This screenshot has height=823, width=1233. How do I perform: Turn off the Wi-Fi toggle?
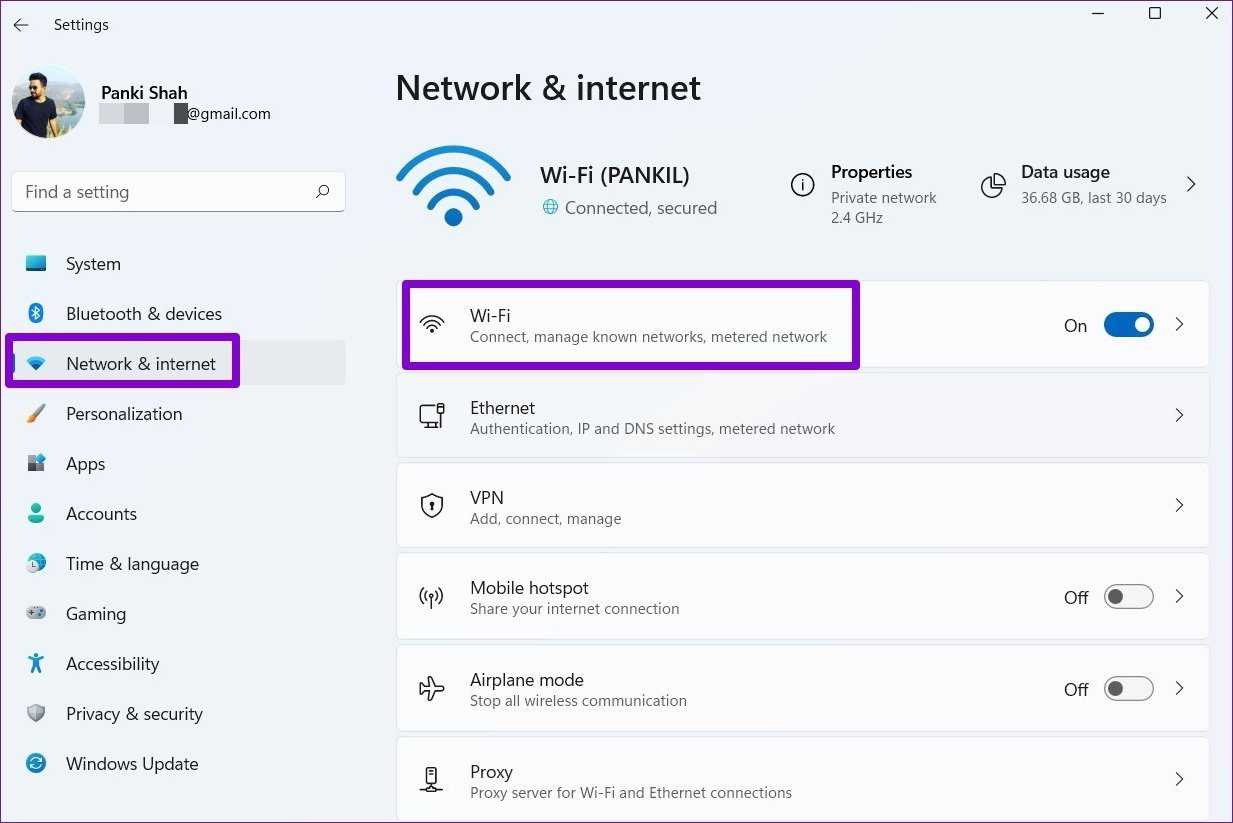(1128, 325)
